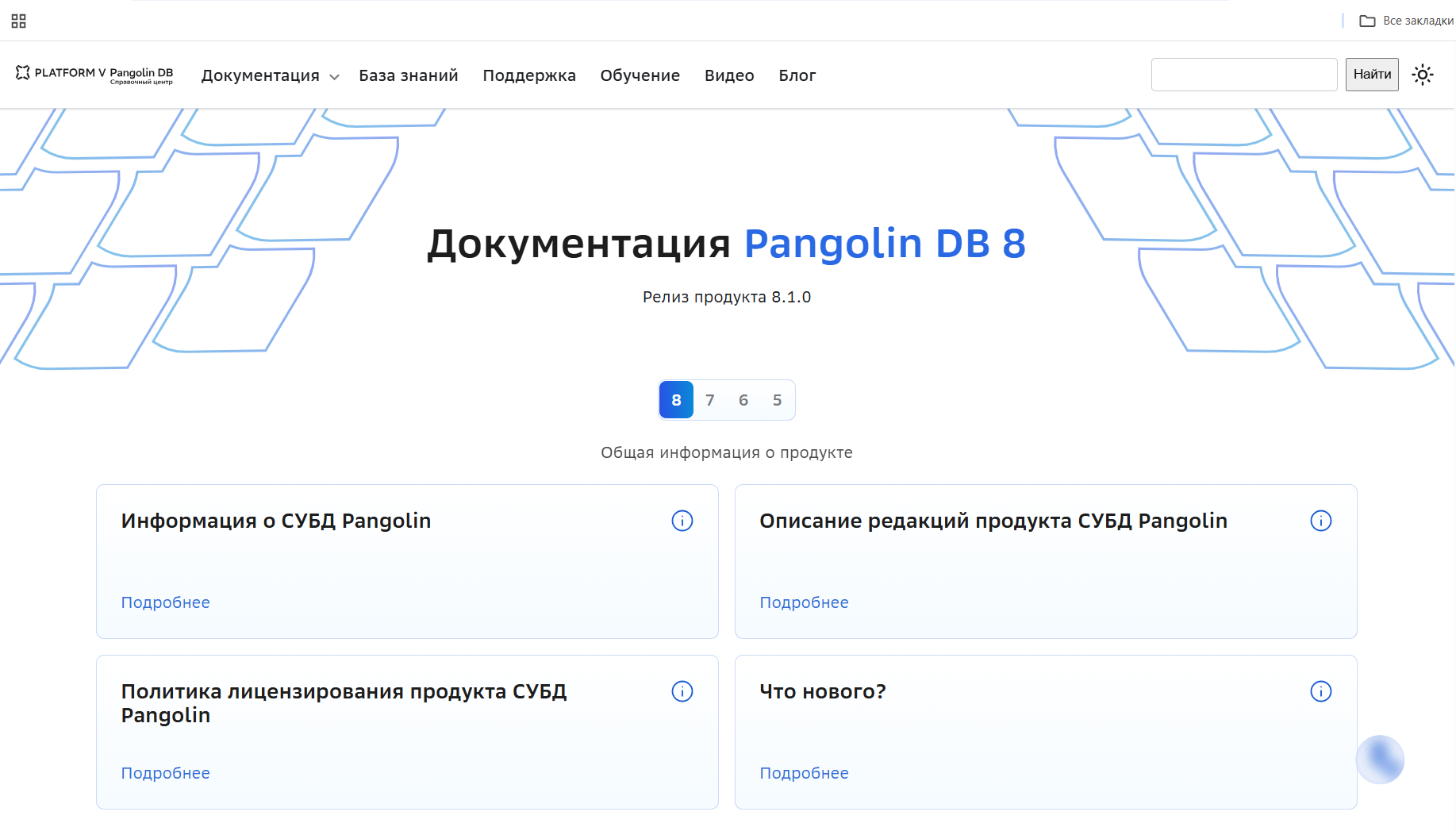Click info icon on Что нового? card

point(1321,691)
